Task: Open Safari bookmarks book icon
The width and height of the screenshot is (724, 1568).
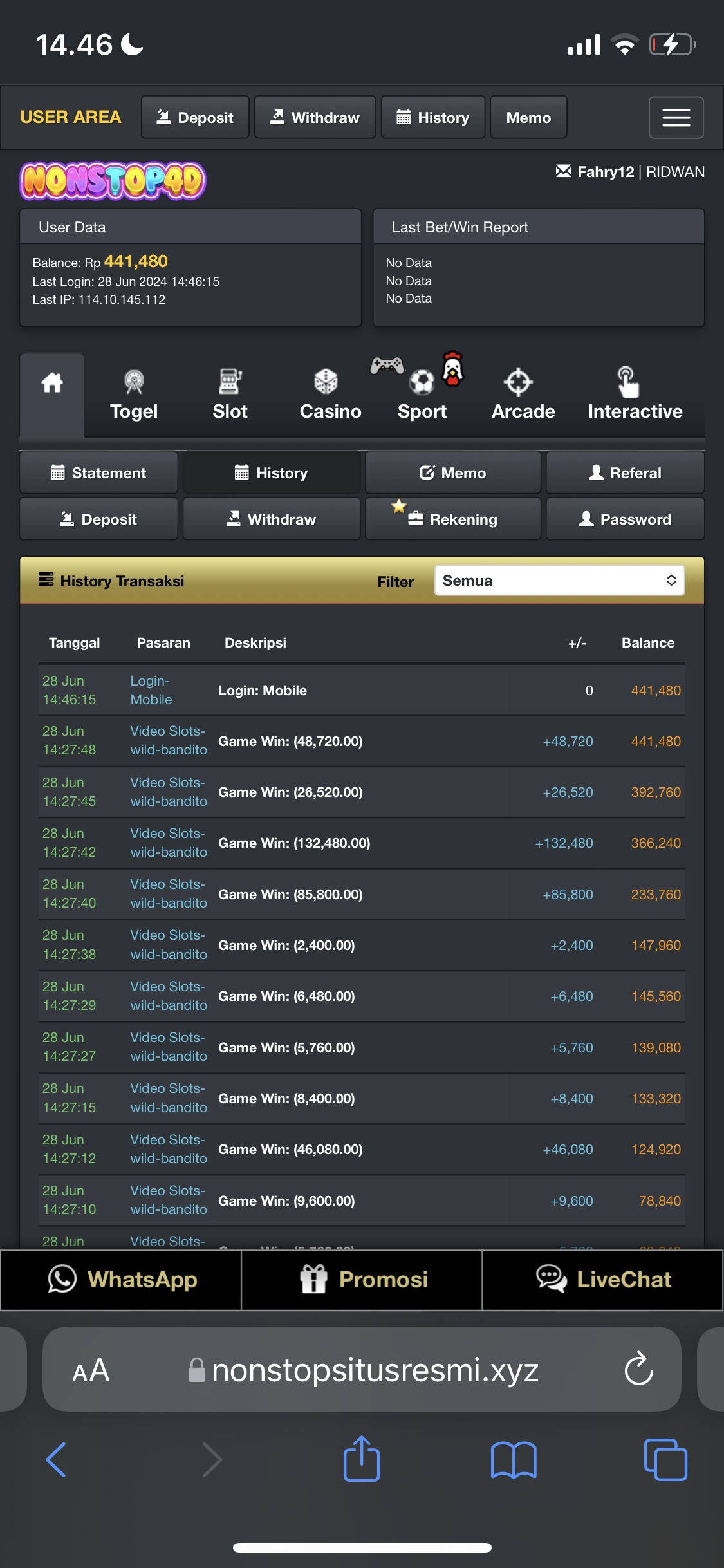Action: (x=514, y=1460)
